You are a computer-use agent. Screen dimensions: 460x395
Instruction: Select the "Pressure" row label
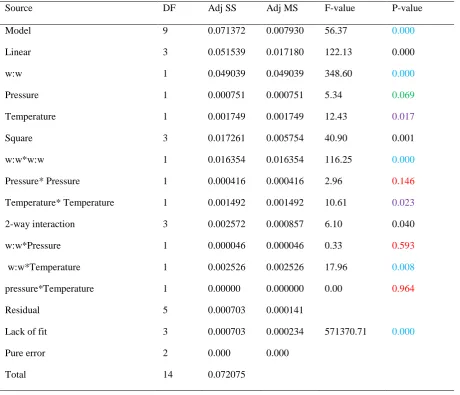(x=22, y=95)
